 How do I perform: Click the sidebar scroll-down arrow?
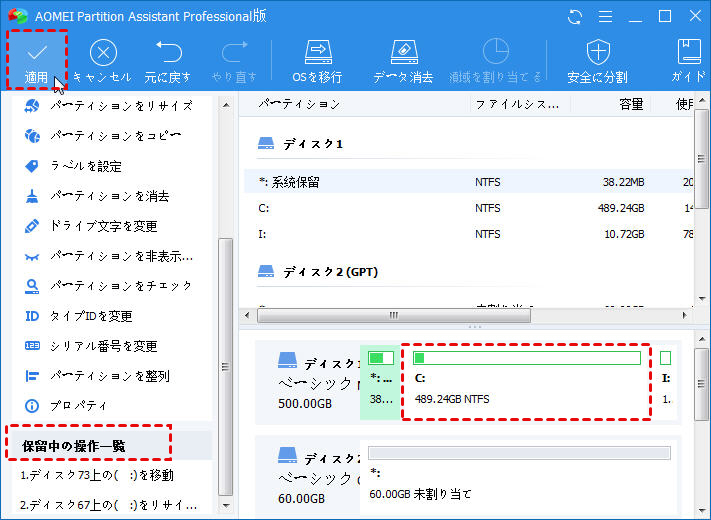click(226, 505)
